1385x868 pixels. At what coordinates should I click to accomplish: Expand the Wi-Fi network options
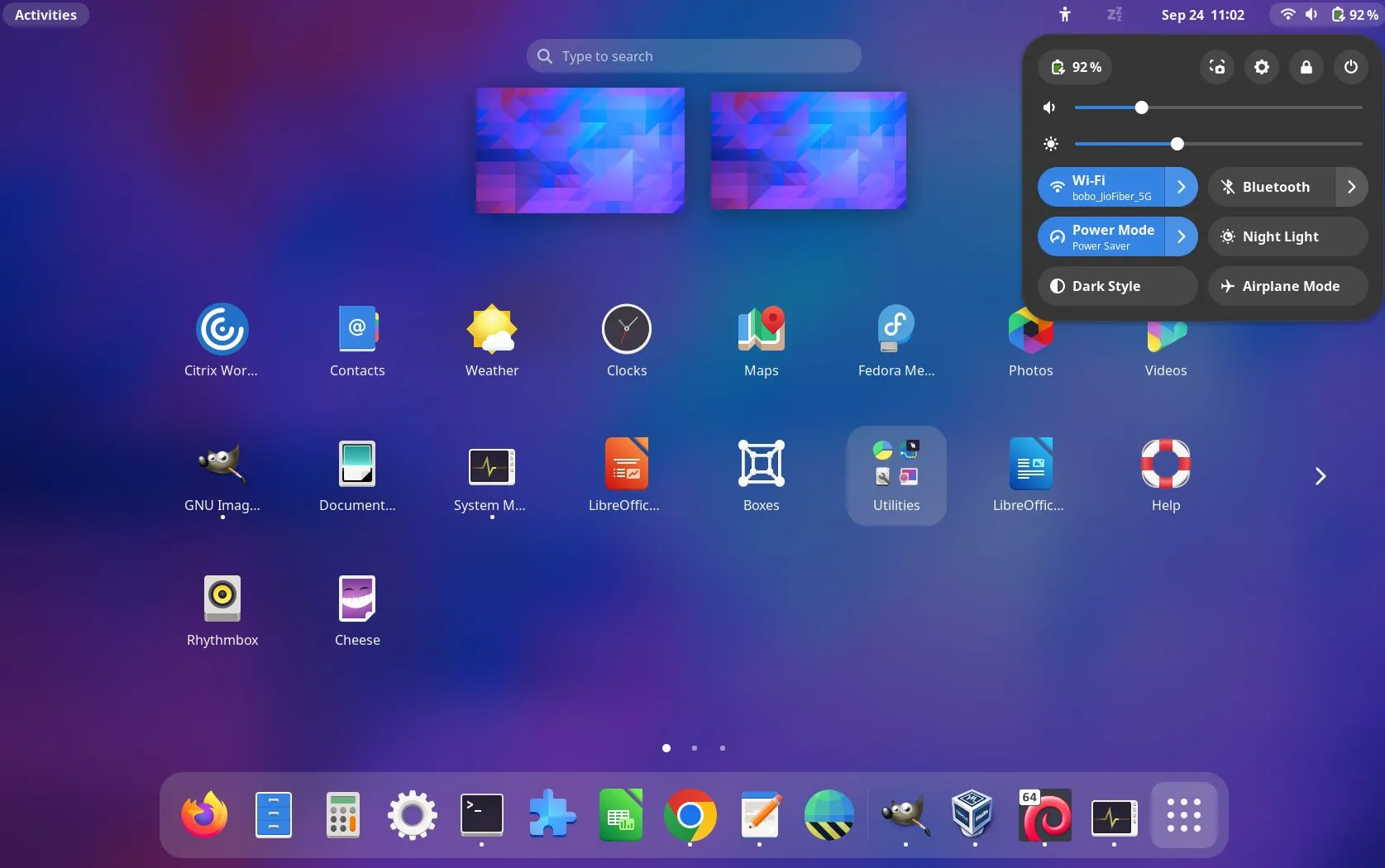coord(1182,187)
